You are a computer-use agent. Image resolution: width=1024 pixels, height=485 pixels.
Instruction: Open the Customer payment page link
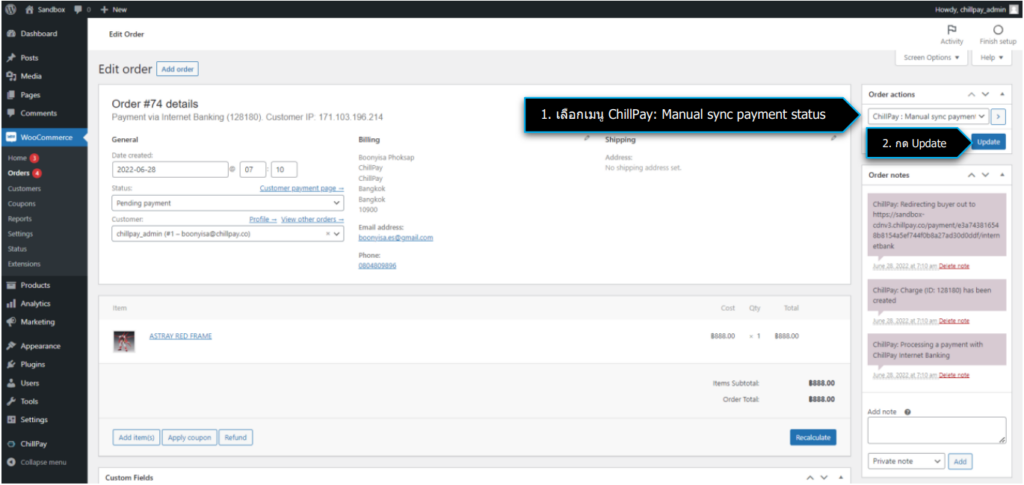tap(302, 189)
